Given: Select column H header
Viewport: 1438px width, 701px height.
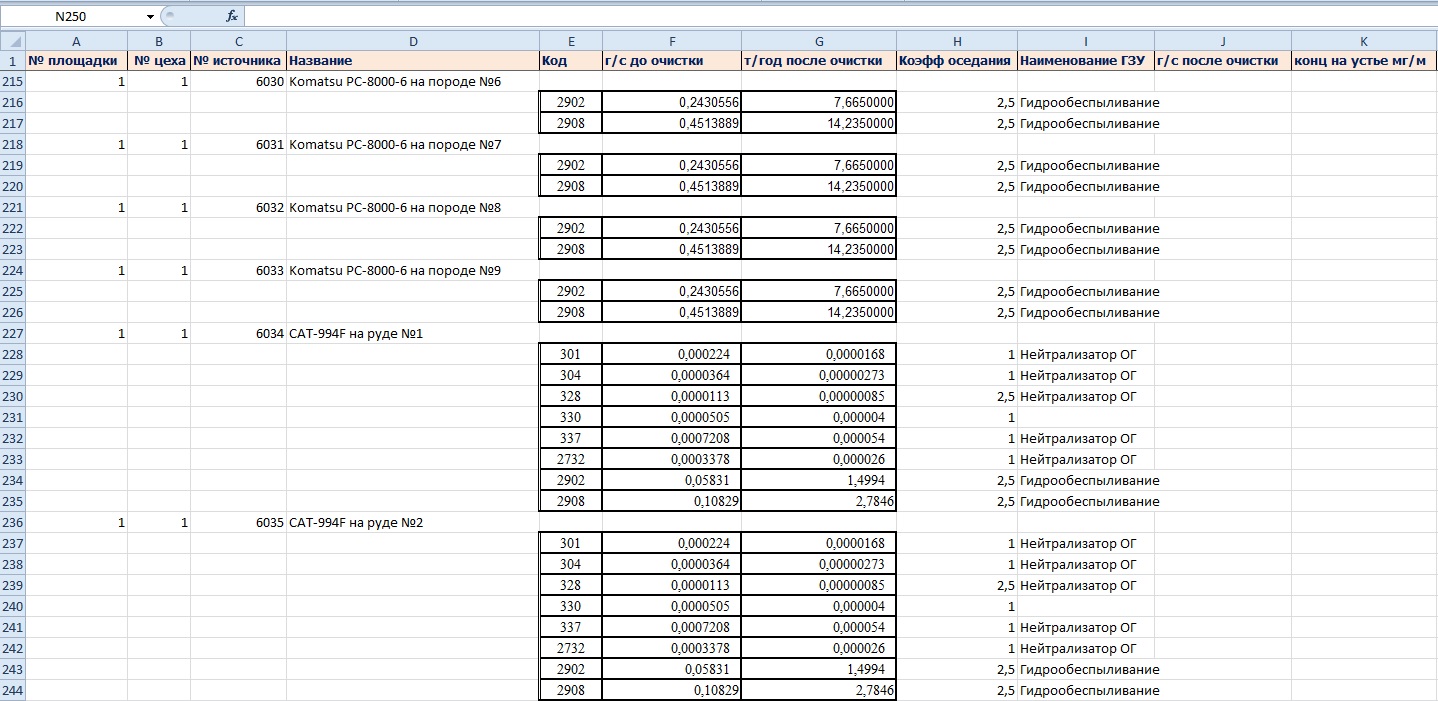Looking at the screenshot, I should tap(956, 41).
